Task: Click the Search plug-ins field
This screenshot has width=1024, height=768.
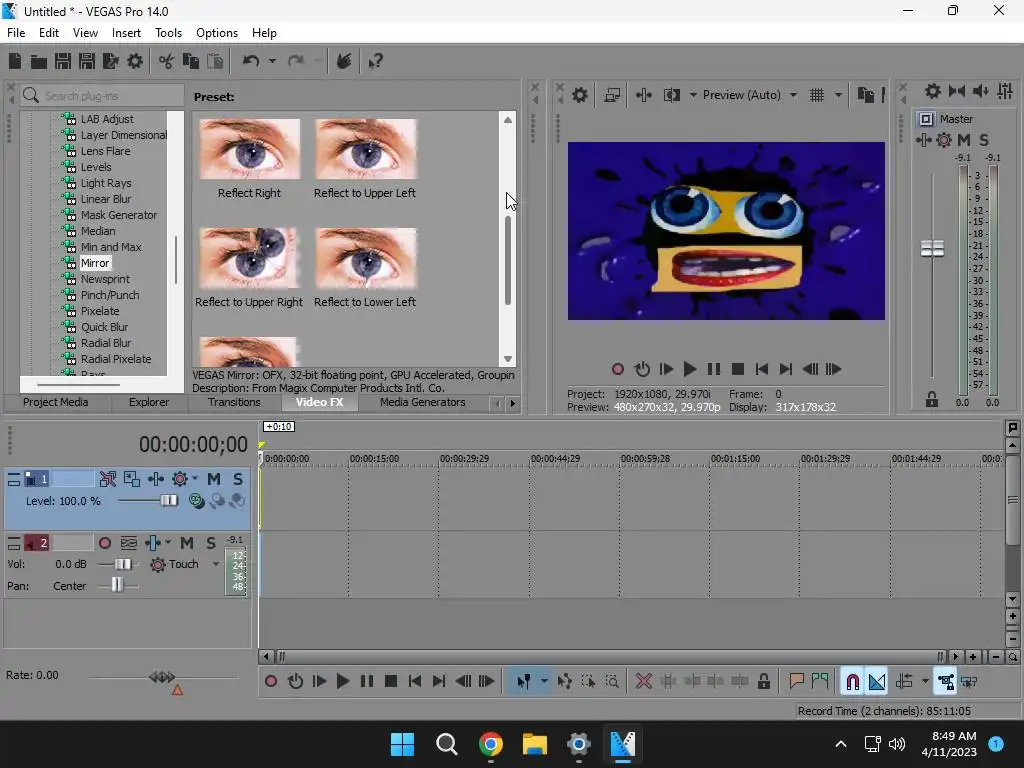Action: 103,96
